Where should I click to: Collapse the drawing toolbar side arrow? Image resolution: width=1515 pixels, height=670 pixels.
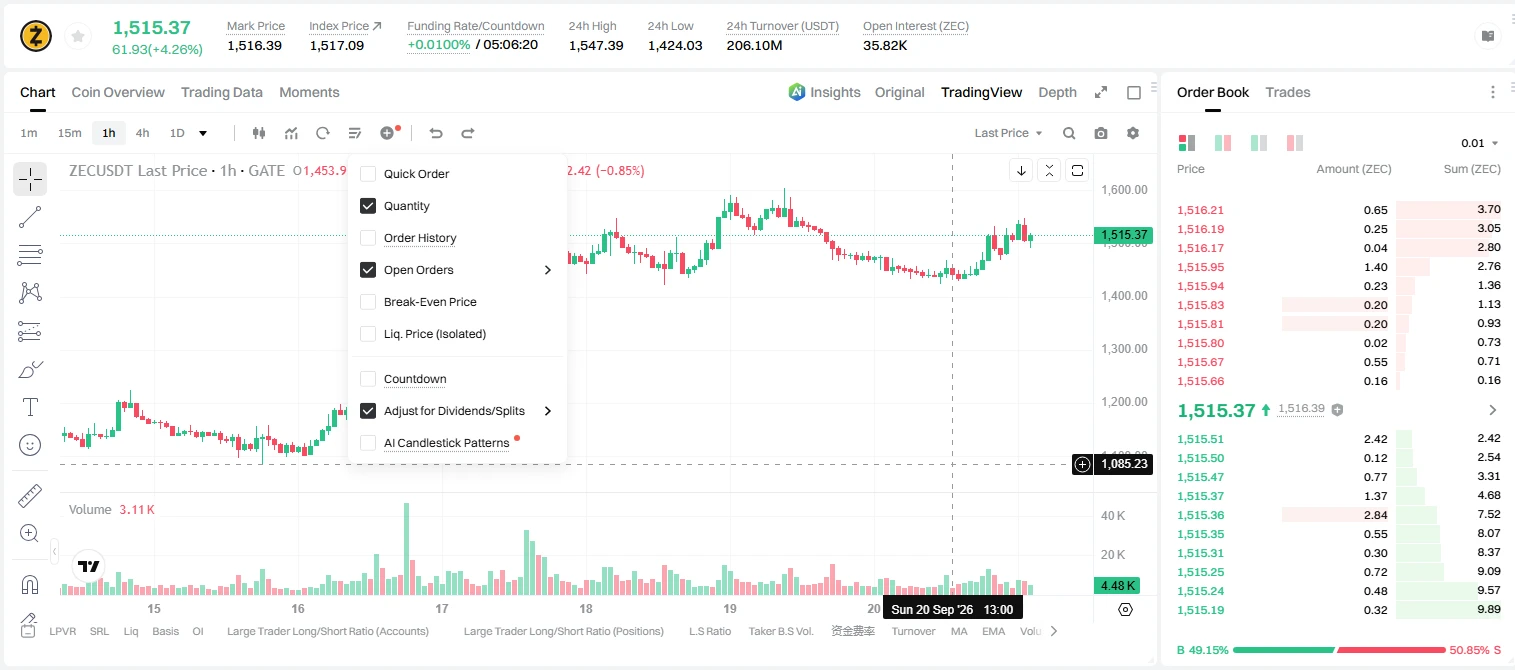coord(54,551)
